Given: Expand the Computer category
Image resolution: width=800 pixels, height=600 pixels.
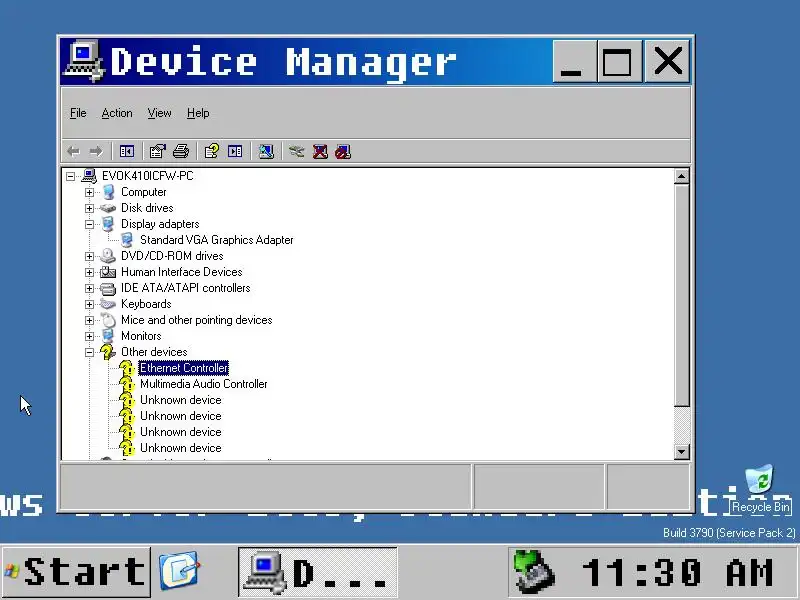Looking at the screenshot, I should 89,192.
